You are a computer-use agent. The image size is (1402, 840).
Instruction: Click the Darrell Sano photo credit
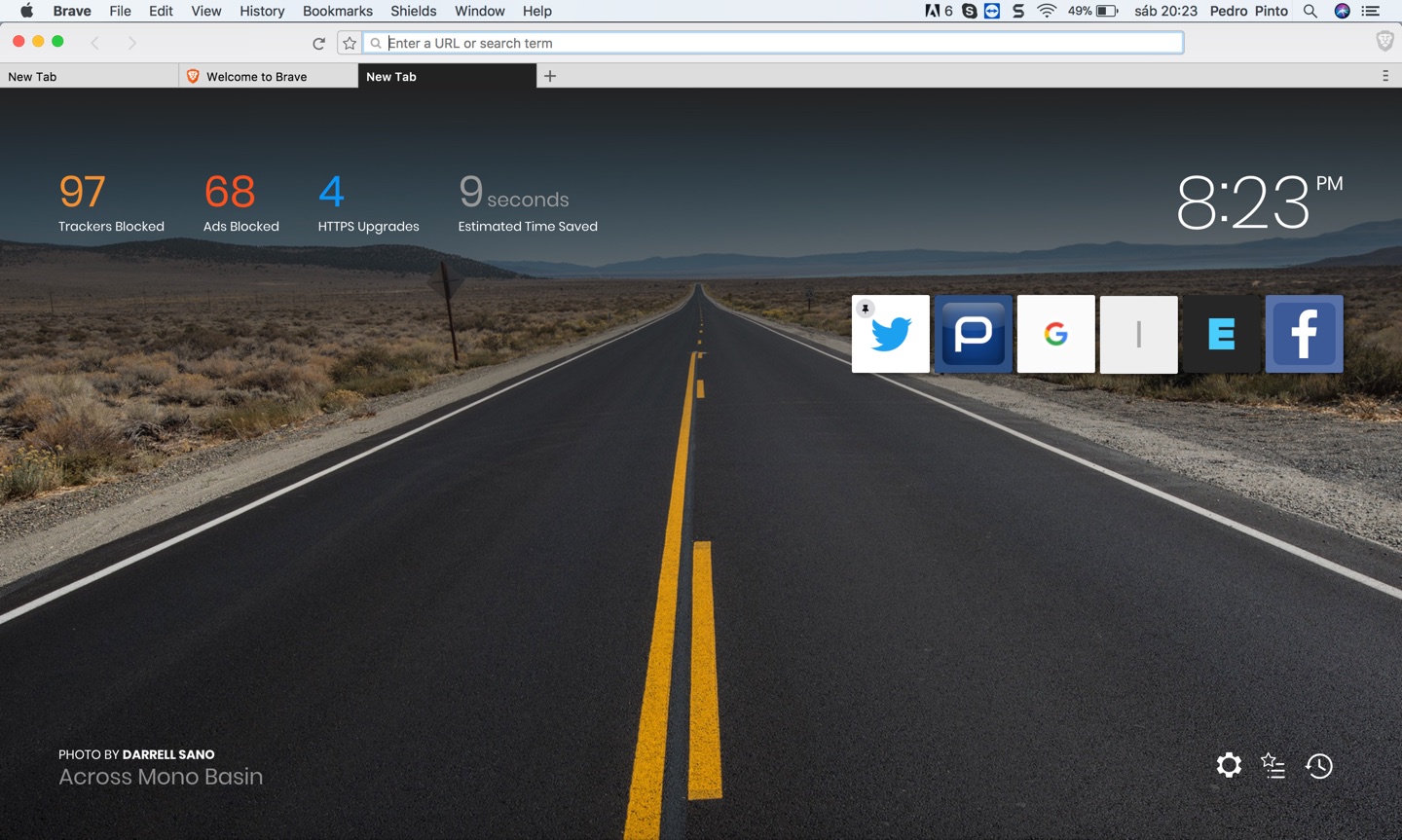click(x=166, y=754)
